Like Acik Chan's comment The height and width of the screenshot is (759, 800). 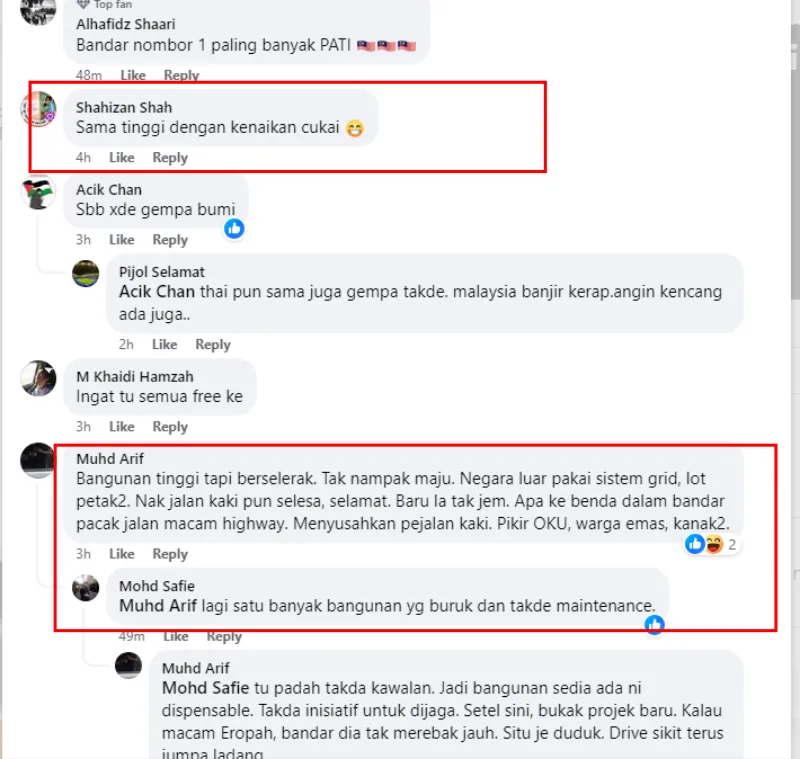[122, 239]
